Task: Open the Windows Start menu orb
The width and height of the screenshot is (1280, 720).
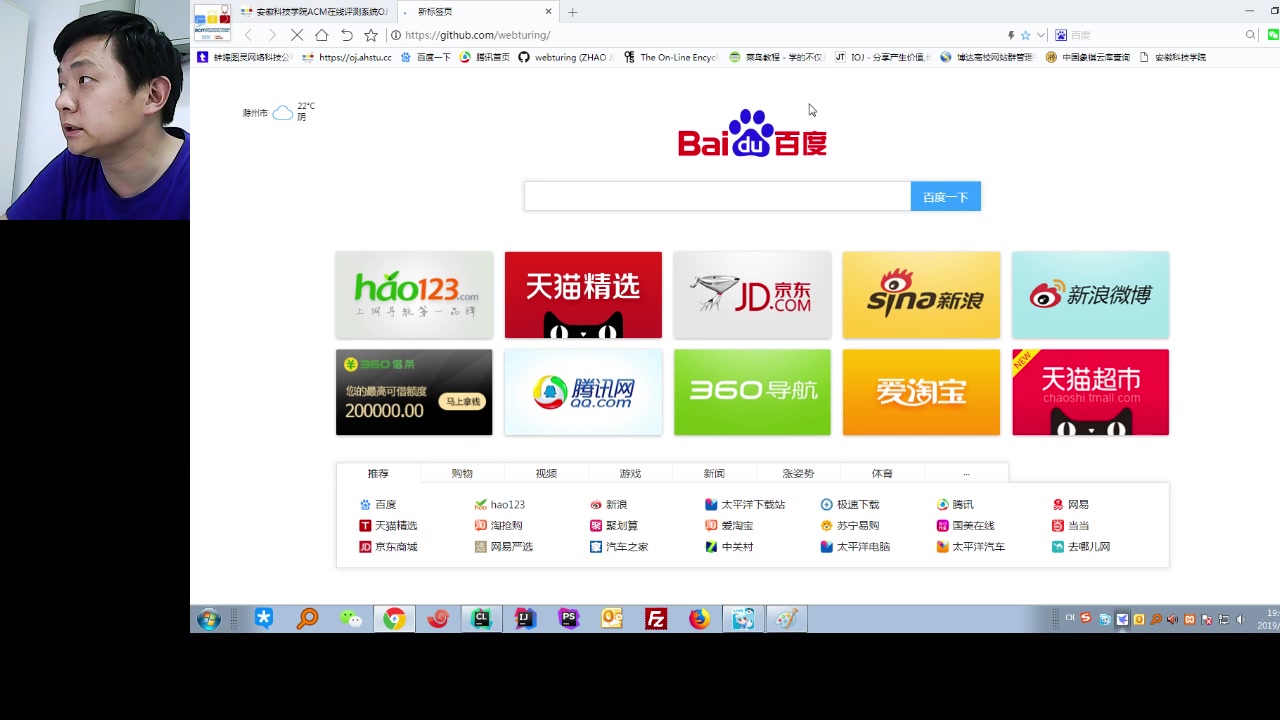Action: pyautogui.click(x=208, y=619)
